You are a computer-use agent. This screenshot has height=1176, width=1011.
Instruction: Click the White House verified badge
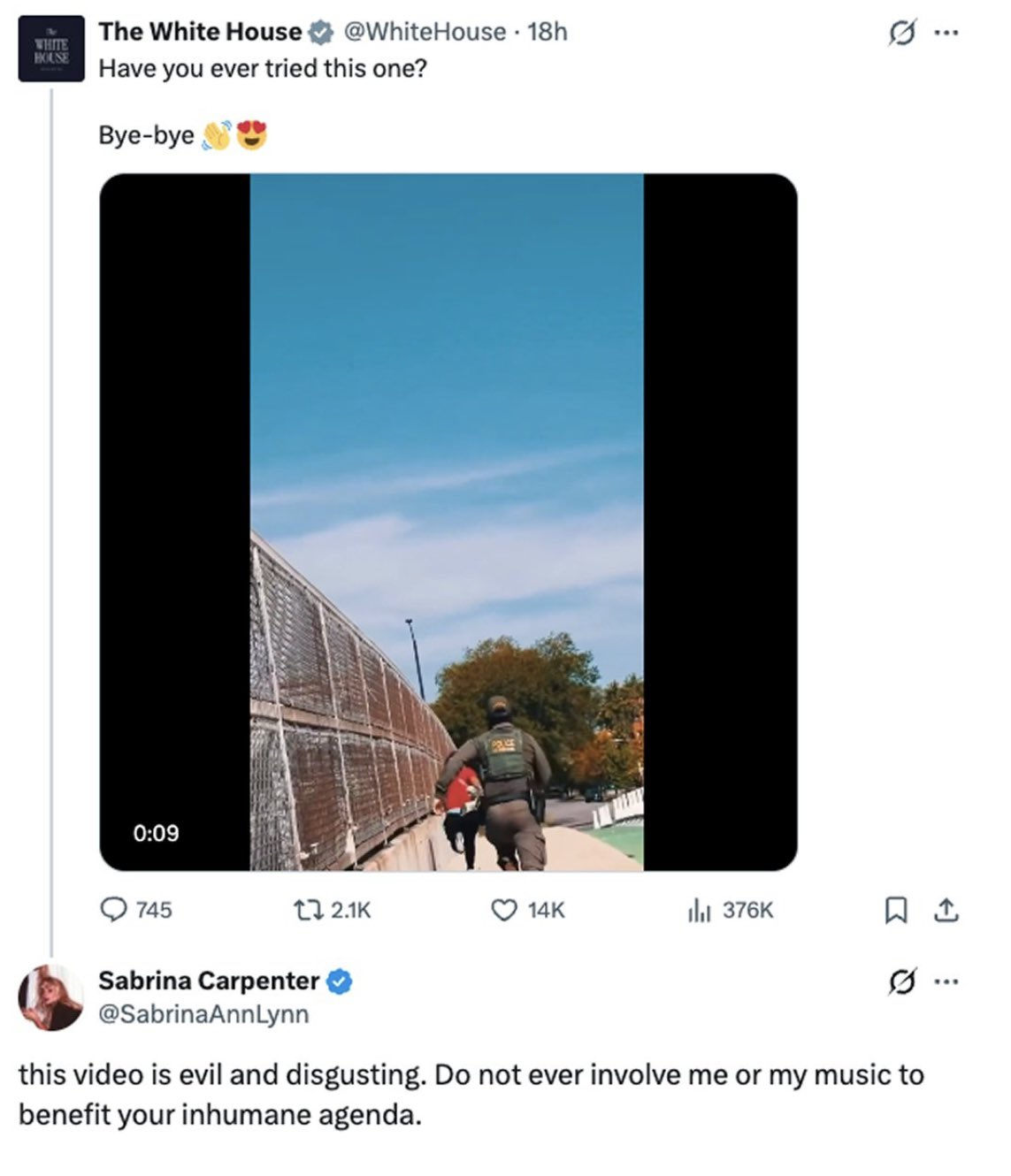click(320, 33)
